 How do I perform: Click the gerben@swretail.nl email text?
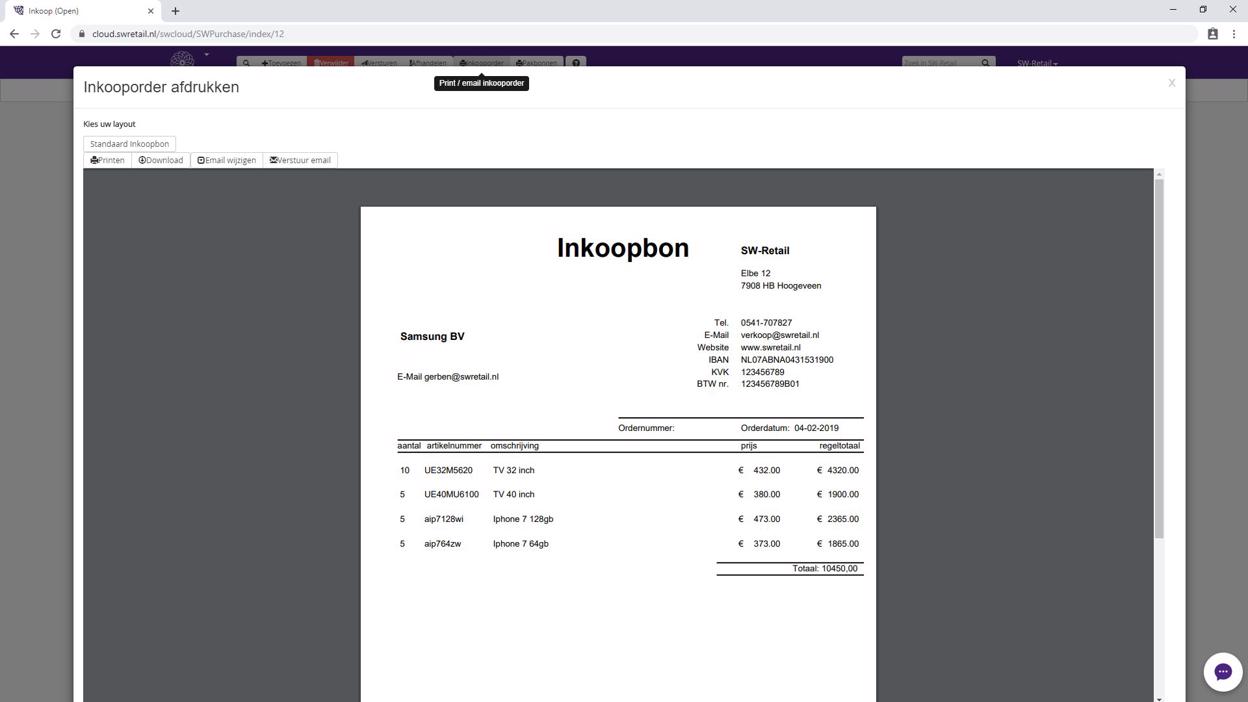coord(461,377)
